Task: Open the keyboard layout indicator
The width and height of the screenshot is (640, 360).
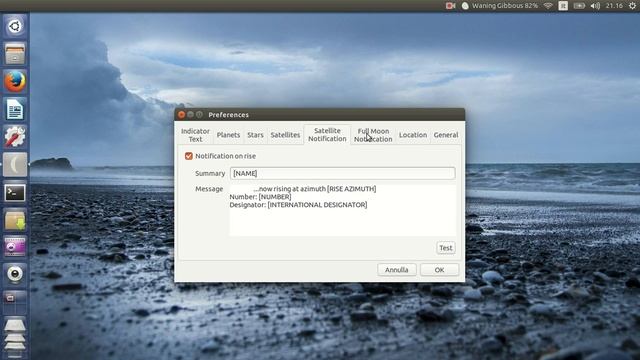Action: click(563, 6)
